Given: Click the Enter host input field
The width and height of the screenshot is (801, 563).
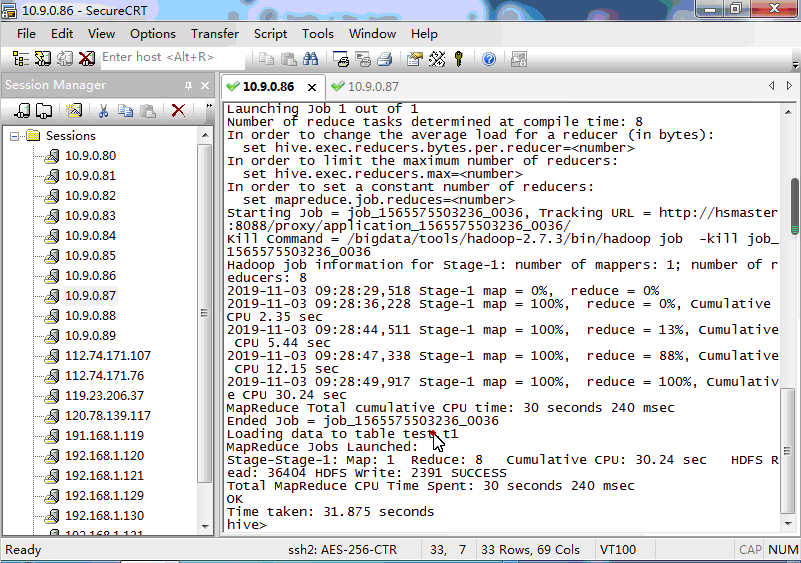Looking at the screenshot, I should point(160,58).
